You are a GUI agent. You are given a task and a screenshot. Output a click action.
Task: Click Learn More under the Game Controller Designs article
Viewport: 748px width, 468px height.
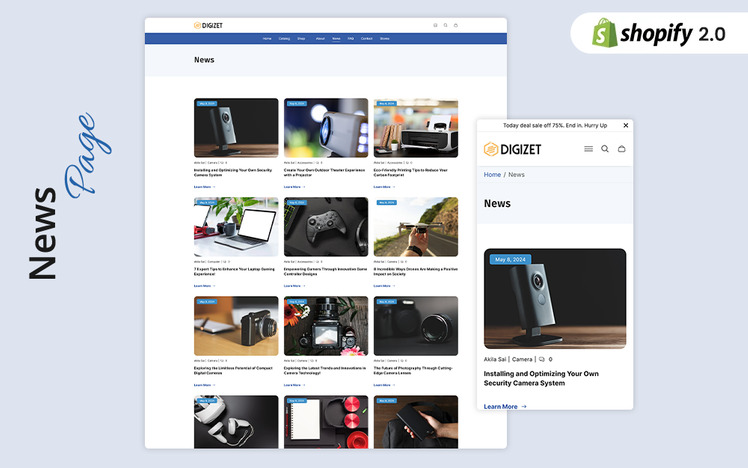(x=294, y=286)
